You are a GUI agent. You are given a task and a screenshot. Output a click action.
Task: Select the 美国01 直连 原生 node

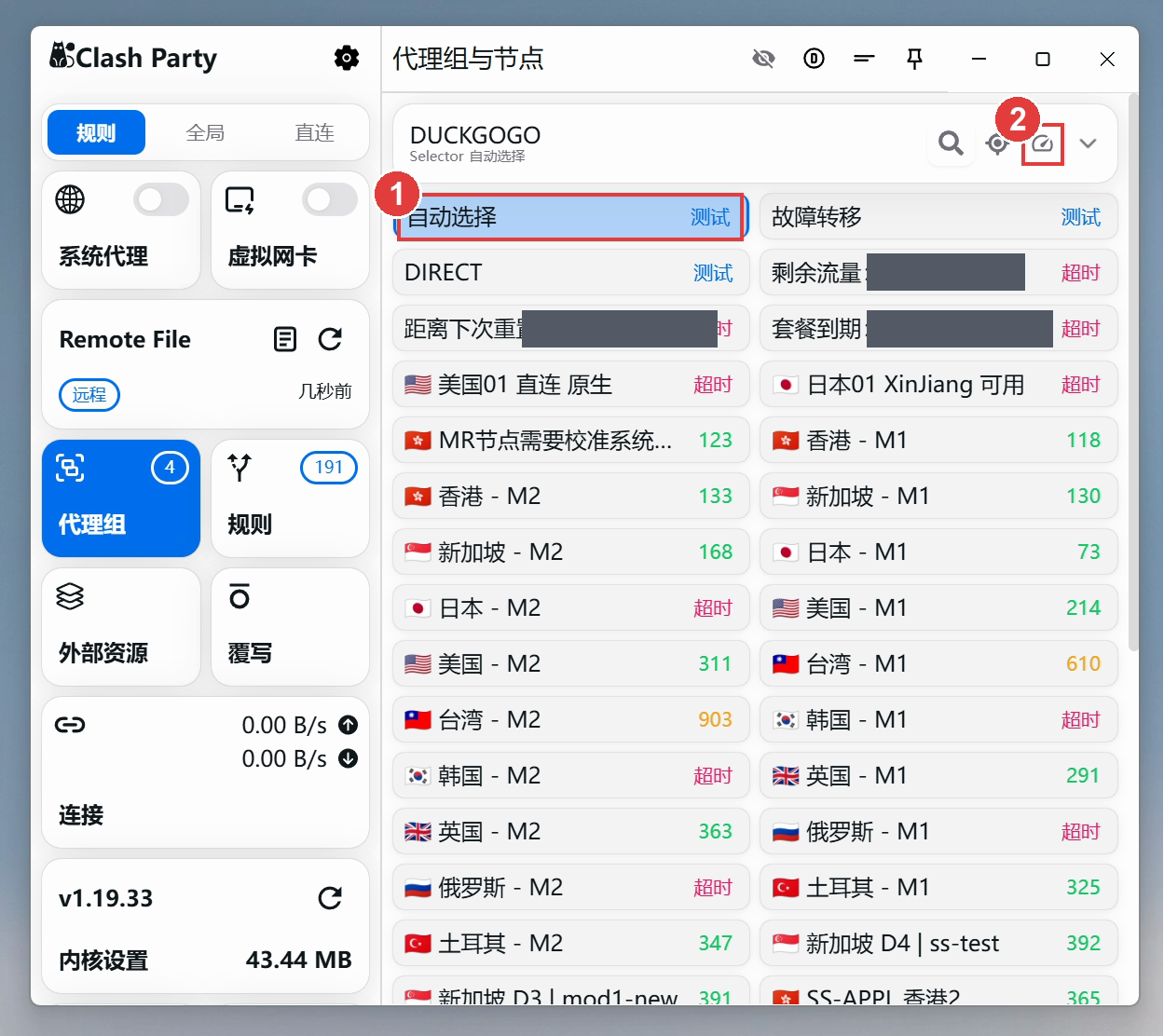click(x=570, y=384)
